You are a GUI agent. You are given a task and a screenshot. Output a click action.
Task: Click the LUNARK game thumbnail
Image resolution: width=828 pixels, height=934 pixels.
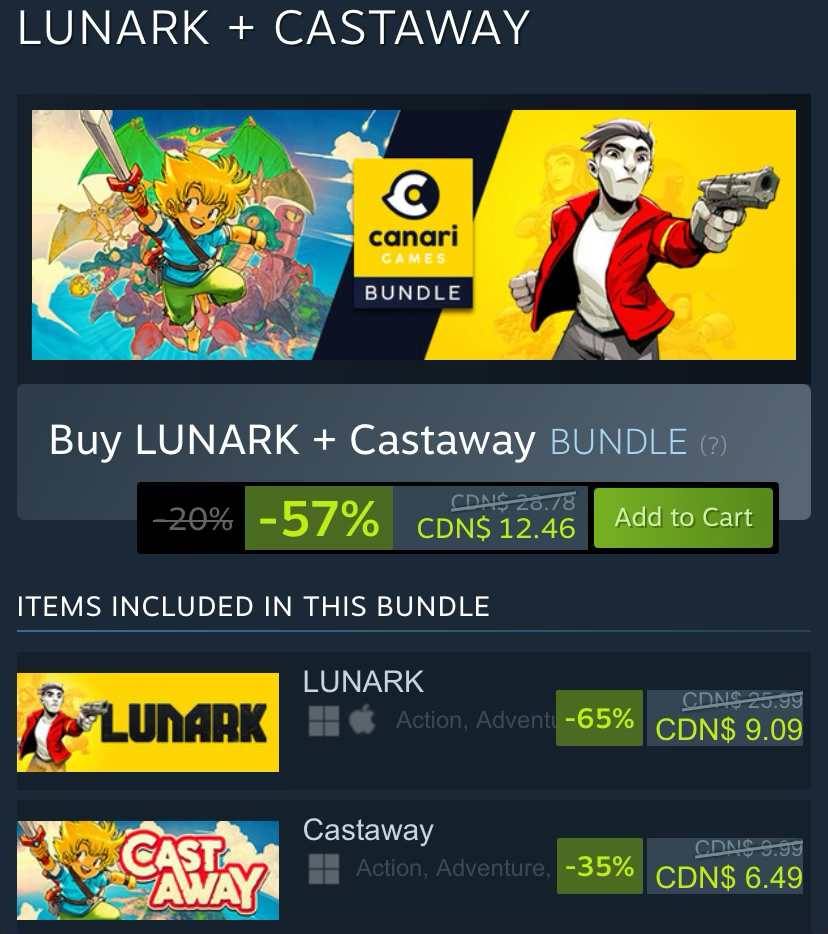coord(148,723)
